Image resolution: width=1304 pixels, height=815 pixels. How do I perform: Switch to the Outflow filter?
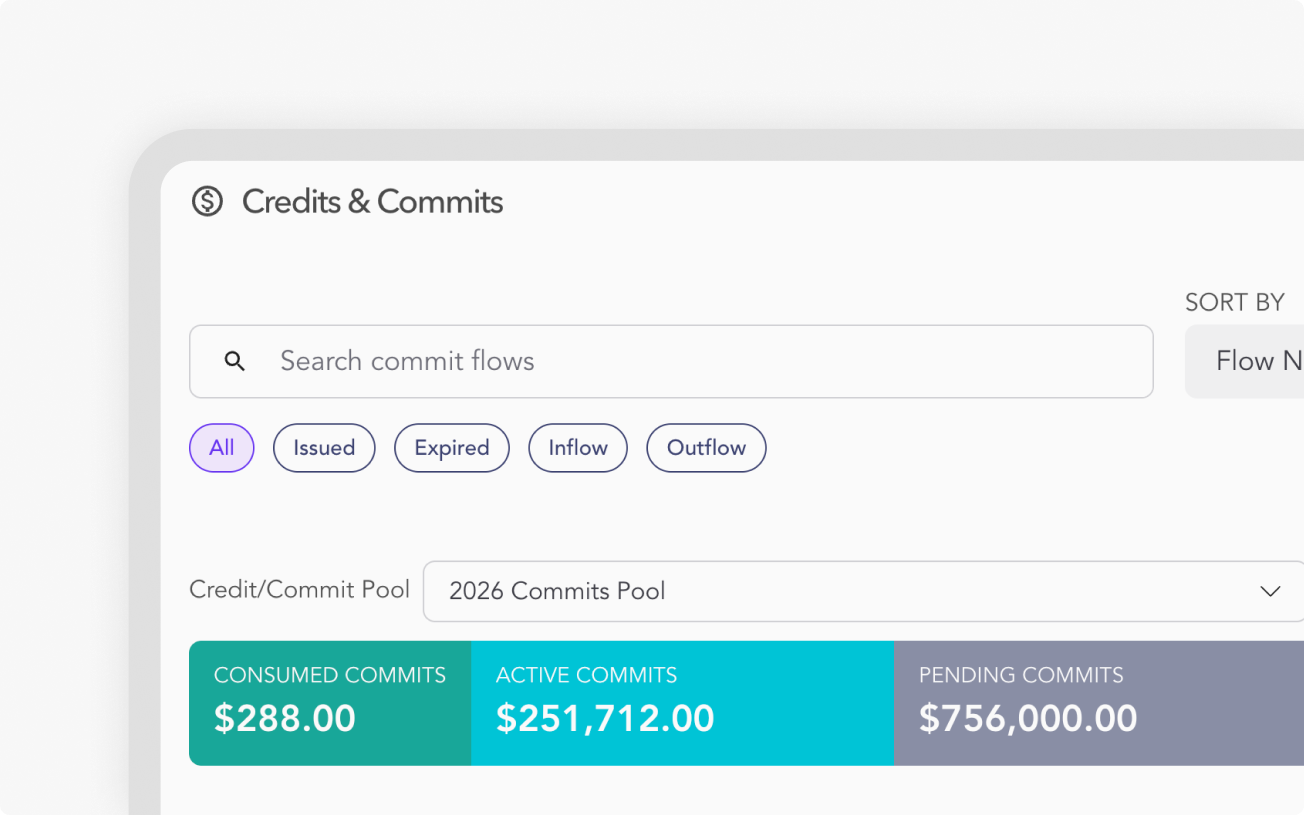point(706,448)
